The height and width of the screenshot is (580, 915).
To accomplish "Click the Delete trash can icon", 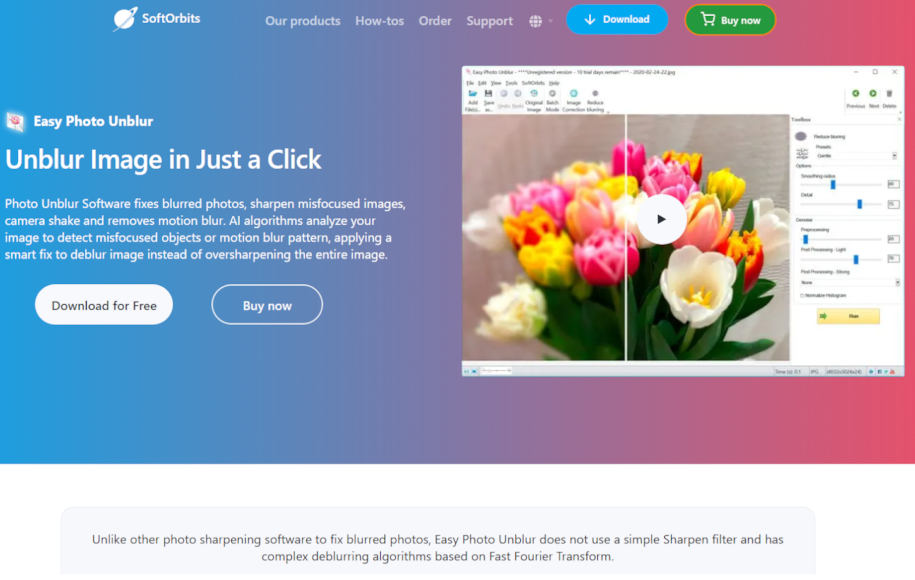I will click(x=889, y=94).
